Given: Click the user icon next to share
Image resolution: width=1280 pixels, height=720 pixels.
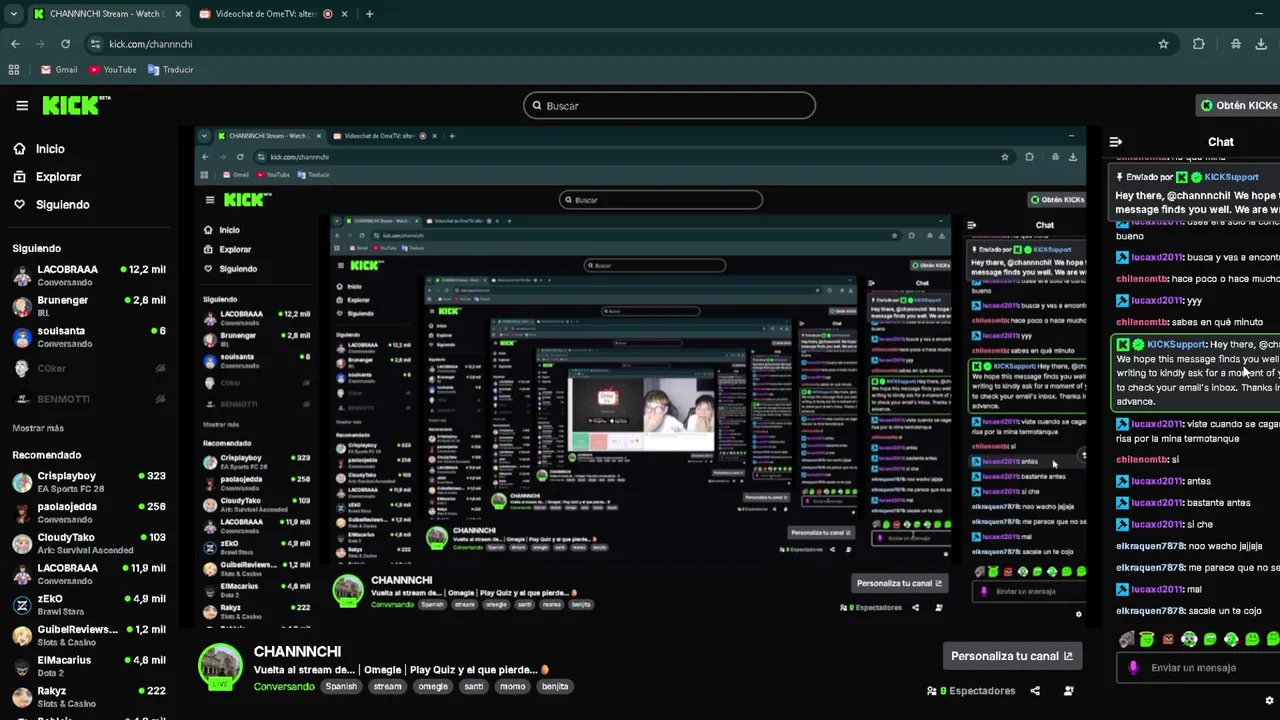Looking at the screenshot, I should pyautogui.click(x=1069, y=690).
